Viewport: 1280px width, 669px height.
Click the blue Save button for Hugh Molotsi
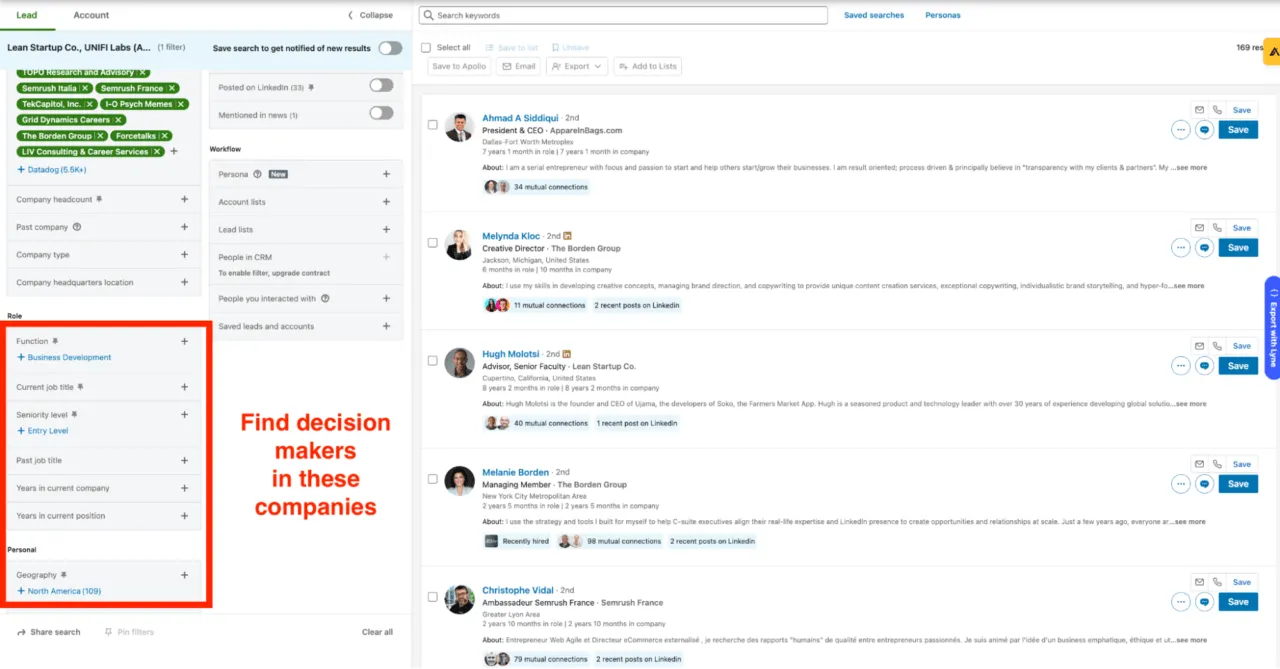tap(1238, 366)
